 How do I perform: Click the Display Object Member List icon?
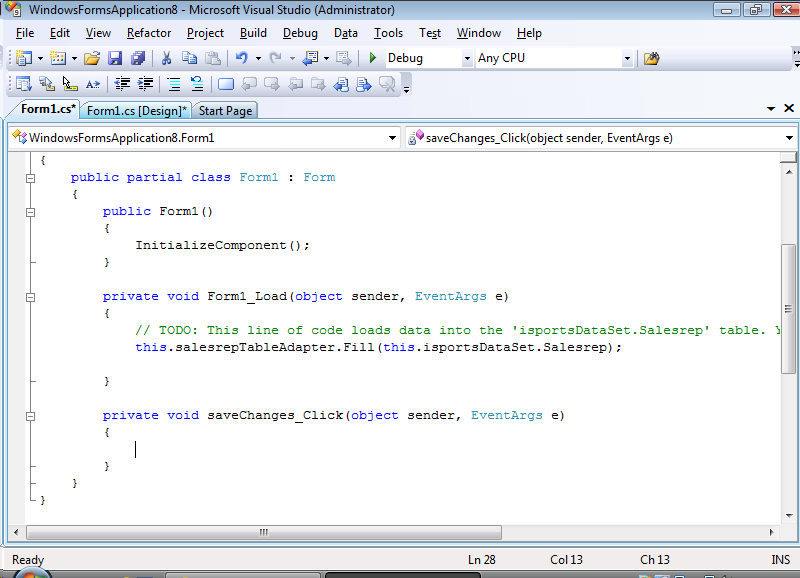(x=23, y=84)
